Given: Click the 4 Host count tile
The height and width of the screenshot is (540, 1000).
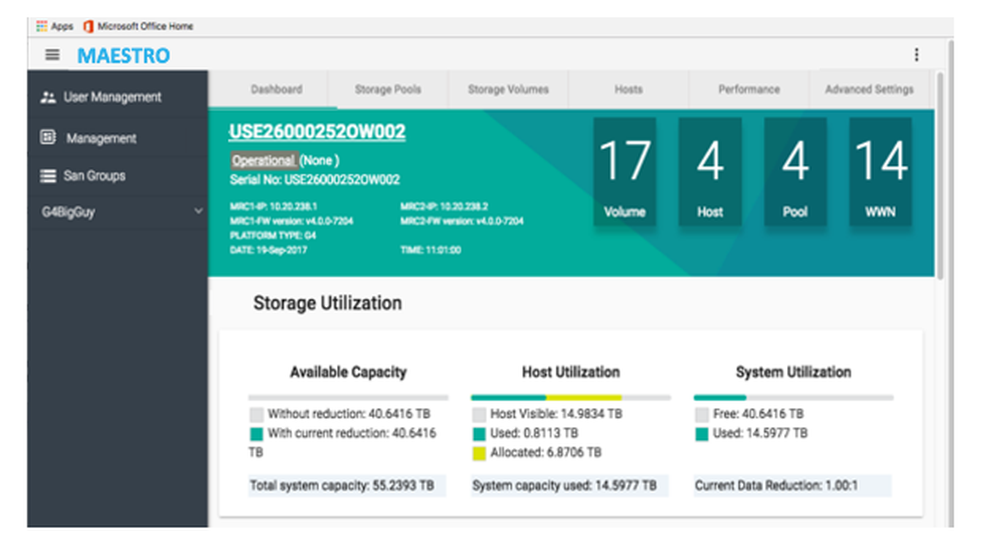Looking at the screenshot, I should [710, 174].
